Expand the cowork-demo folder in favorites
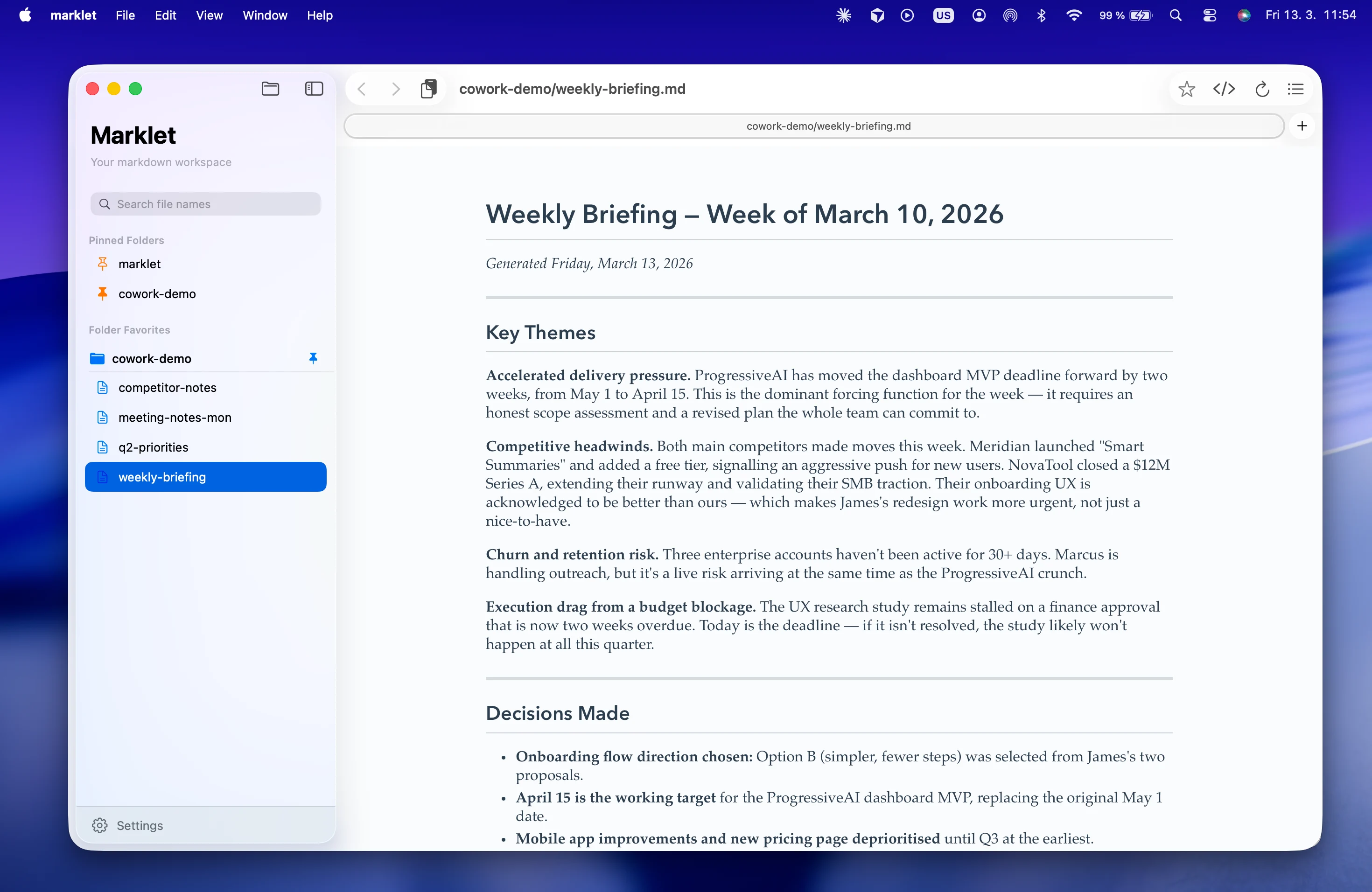The width and height of the screenshot is (1372, 892). point(153,358)
